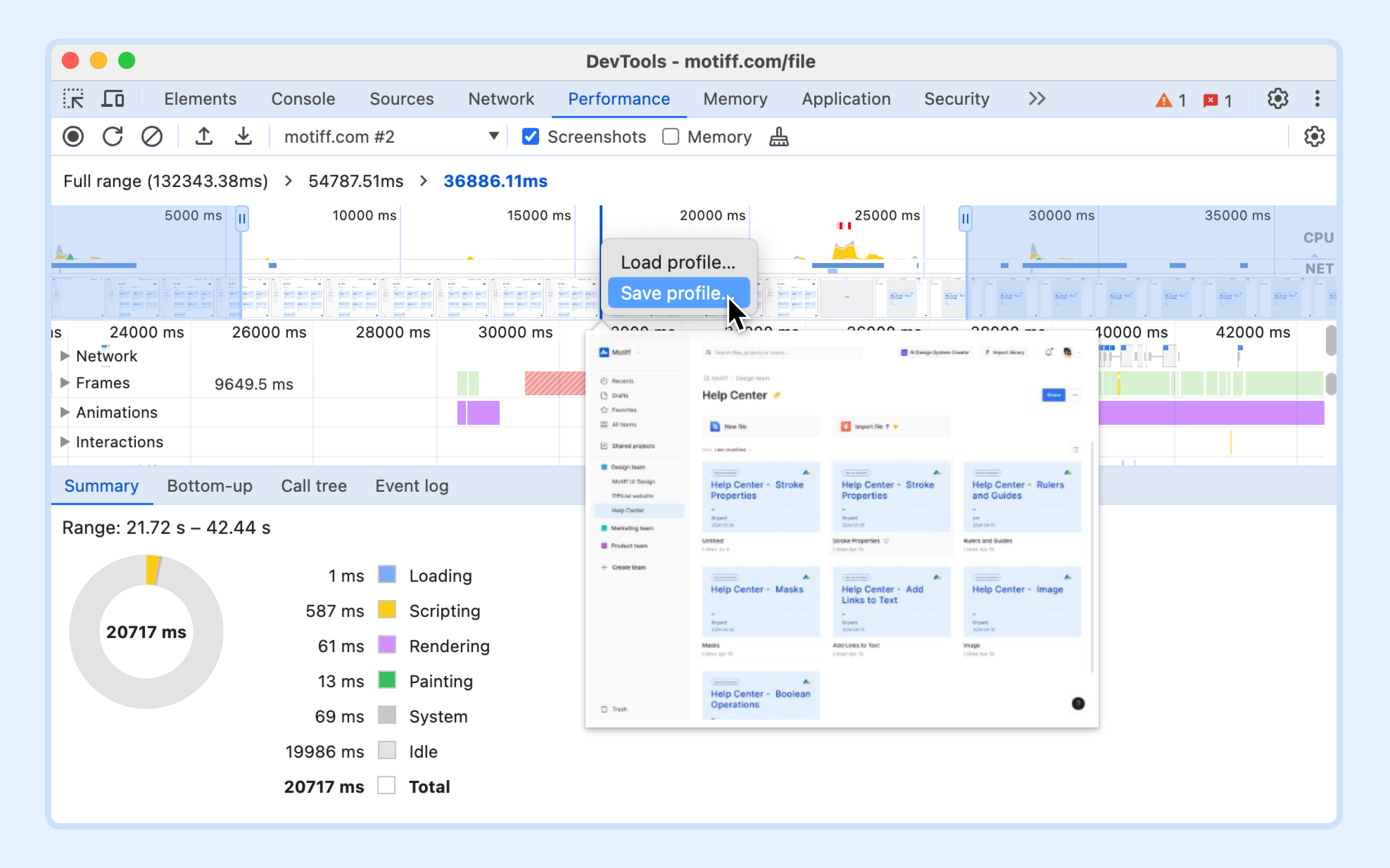
Task: Switch to the Network tab
Action: tap(500, 99)
